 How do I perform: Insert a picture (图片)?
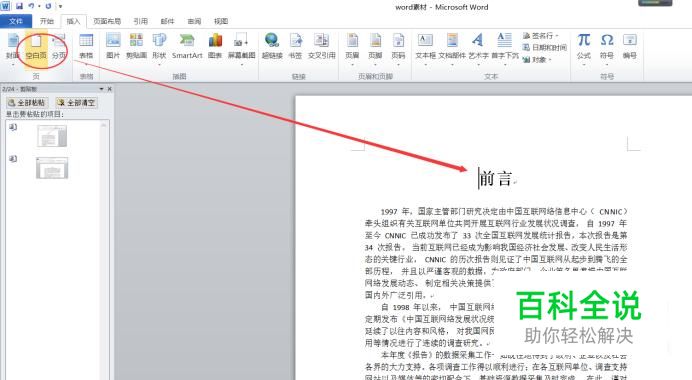tap(113, 46)
